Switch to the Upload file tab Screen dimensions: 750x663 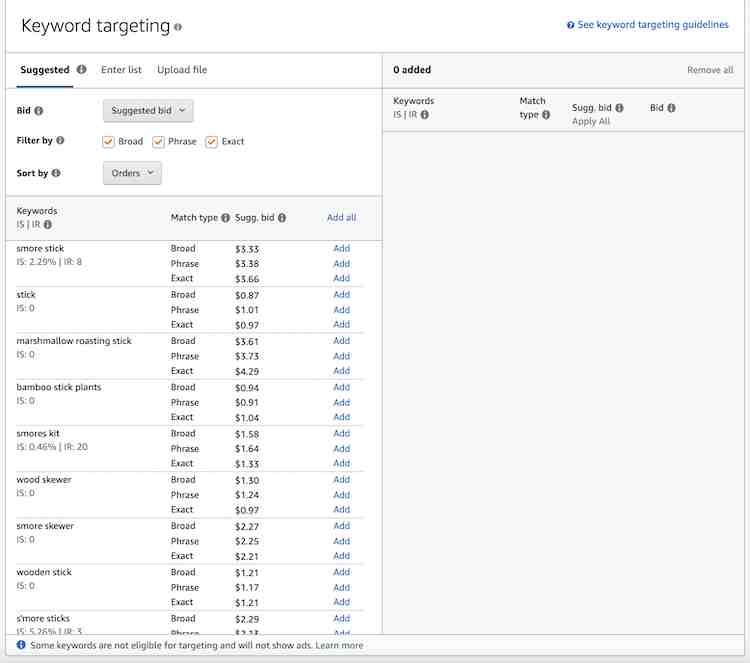182,70
